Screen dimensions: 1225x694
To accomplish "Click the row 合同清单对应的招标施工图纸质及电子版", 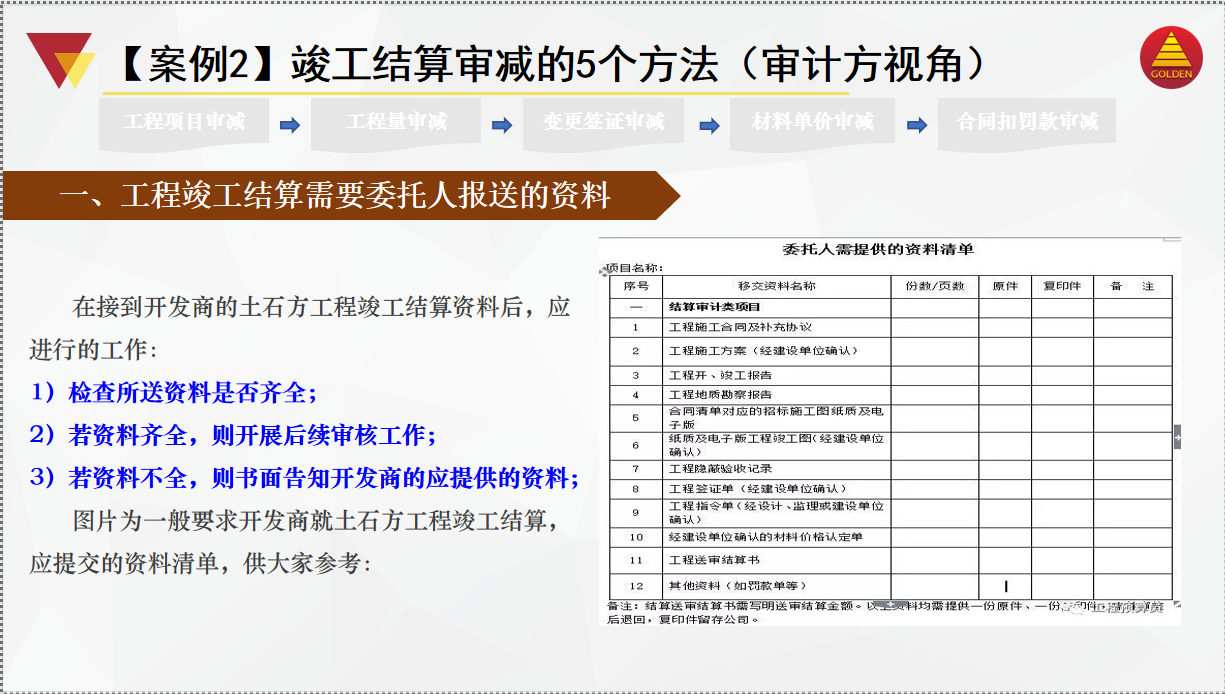I will (891, 418).
